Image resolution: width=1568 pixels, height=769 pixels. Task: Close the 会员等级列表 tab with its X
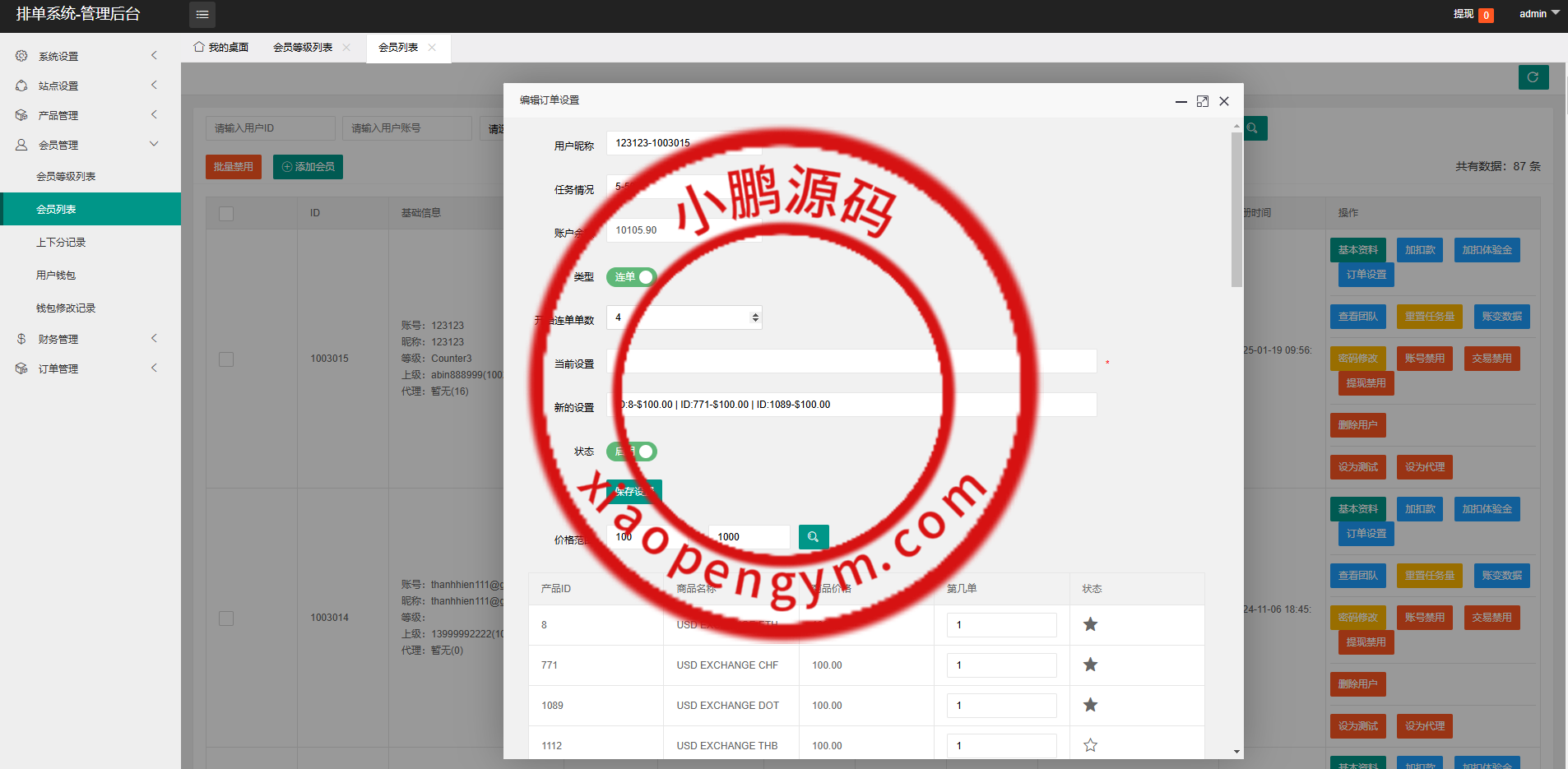point(346,48)
